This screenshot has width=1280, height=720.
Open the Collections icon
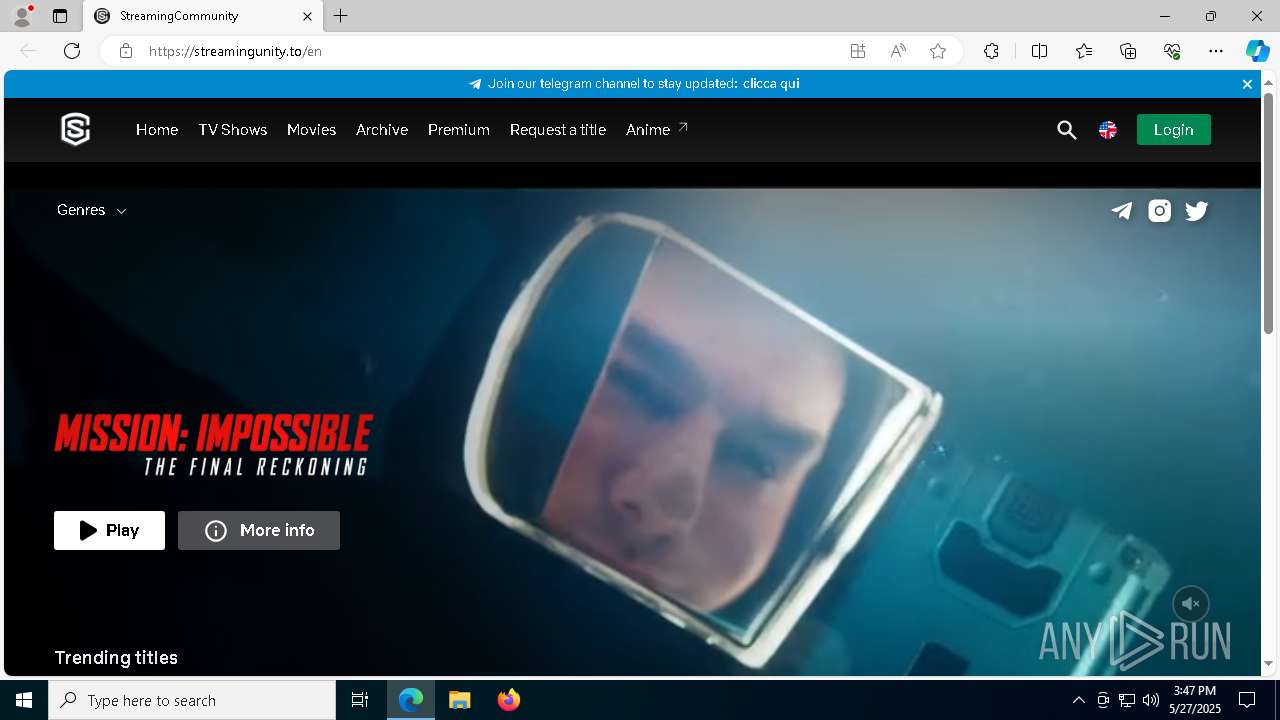coord(1128,51)
